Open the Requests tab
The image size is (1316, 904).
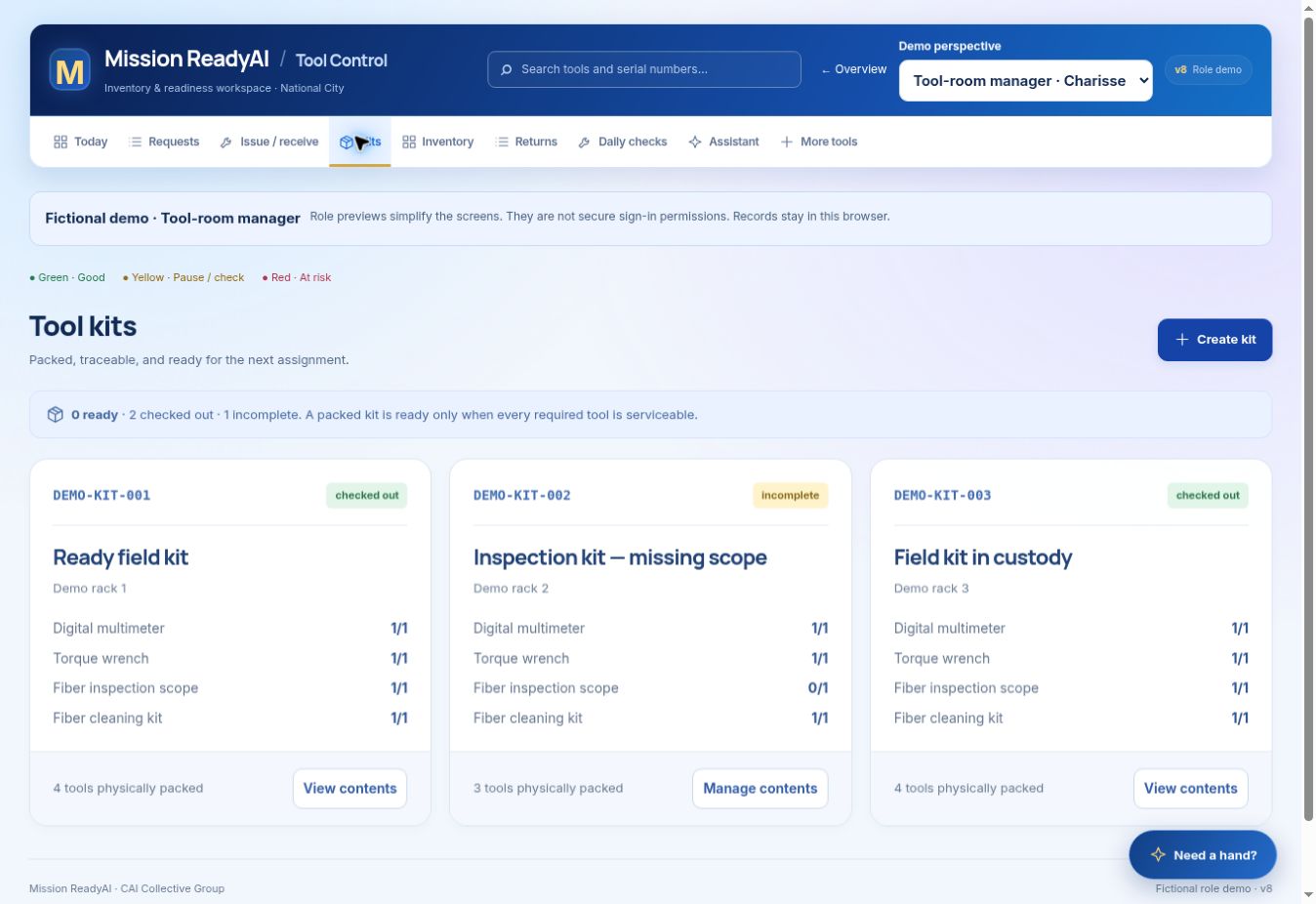click(164, 142)
